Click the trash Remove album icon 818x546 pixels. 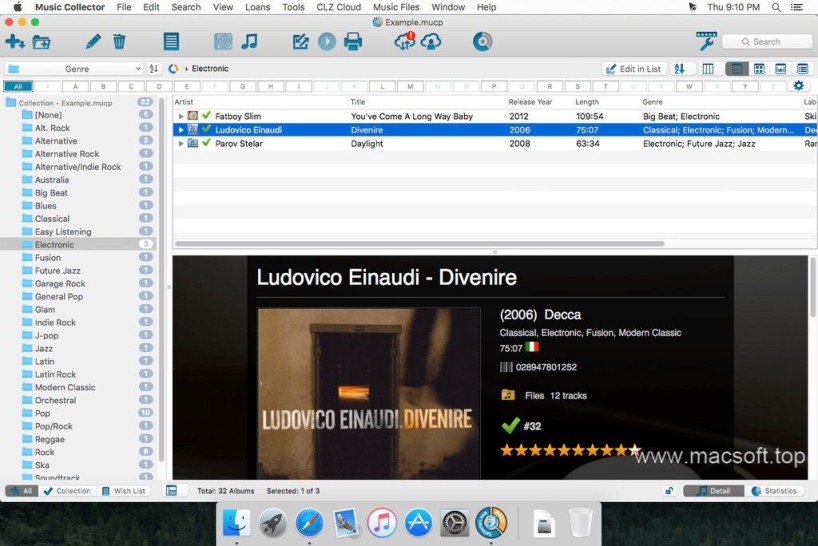(119, 42)
